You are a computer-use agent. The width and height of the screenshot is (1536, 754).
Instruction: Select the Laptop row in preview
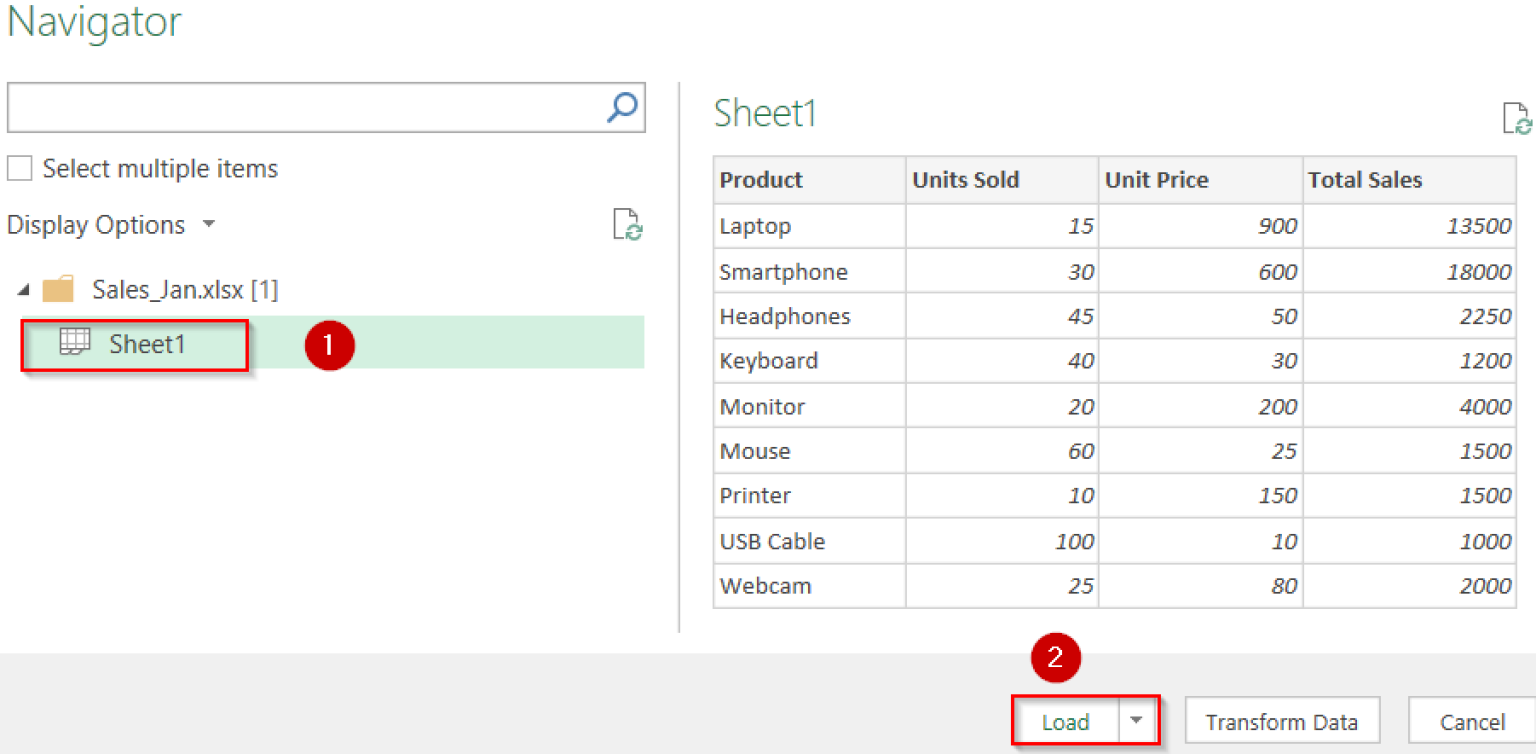pyautogui.click(x=755, y=226)
